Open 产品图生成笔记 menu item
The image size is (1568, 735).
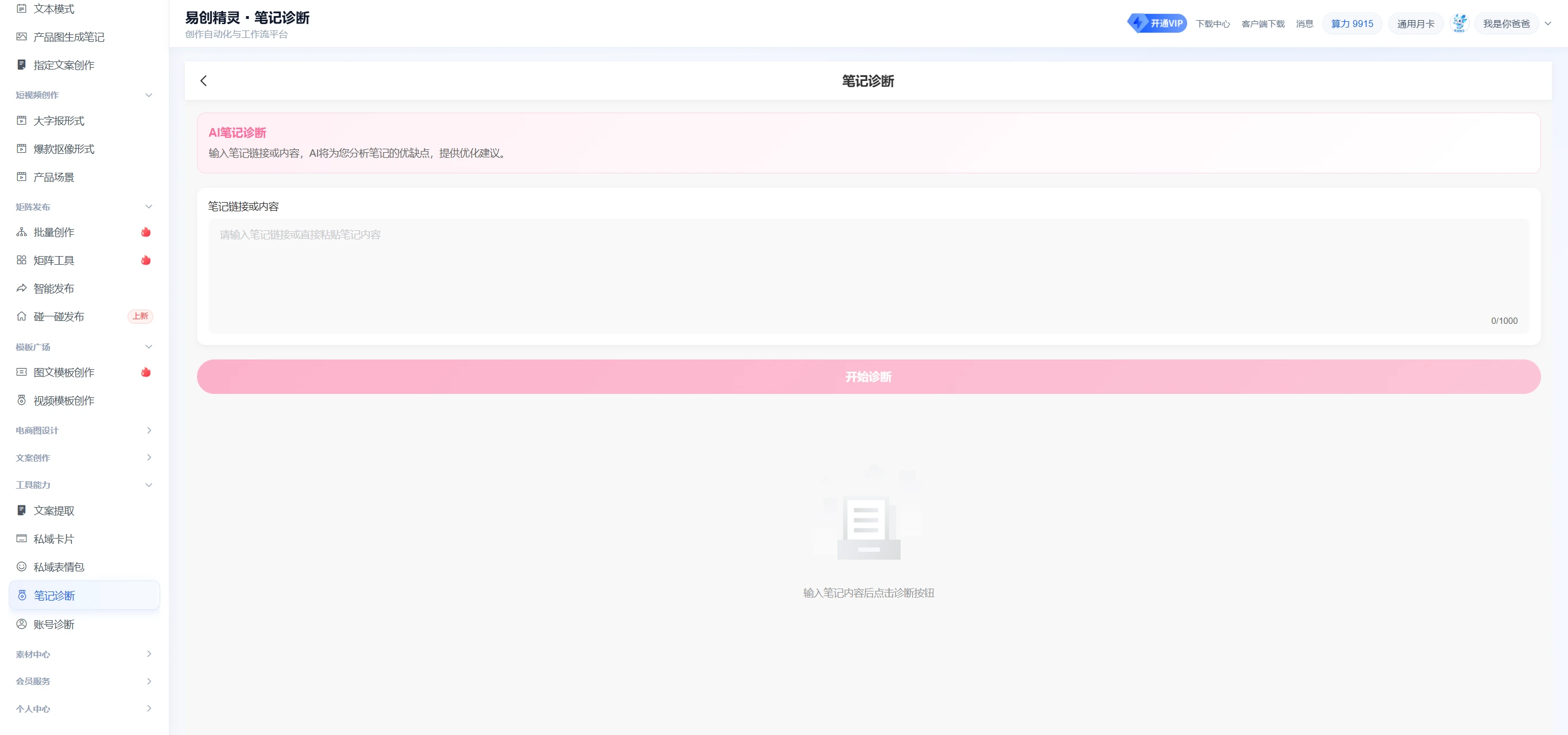(84, 37)
